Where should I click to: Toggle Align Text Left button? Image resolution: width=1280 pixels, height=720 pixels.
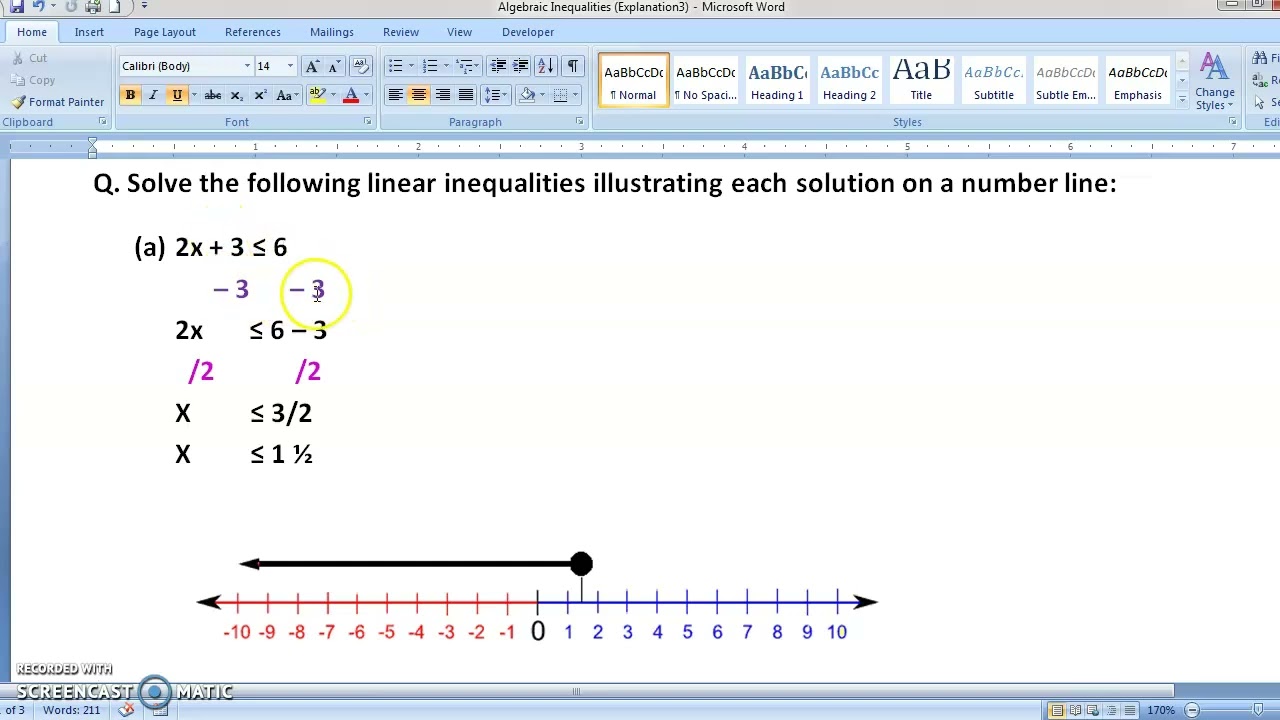(395, 95)
